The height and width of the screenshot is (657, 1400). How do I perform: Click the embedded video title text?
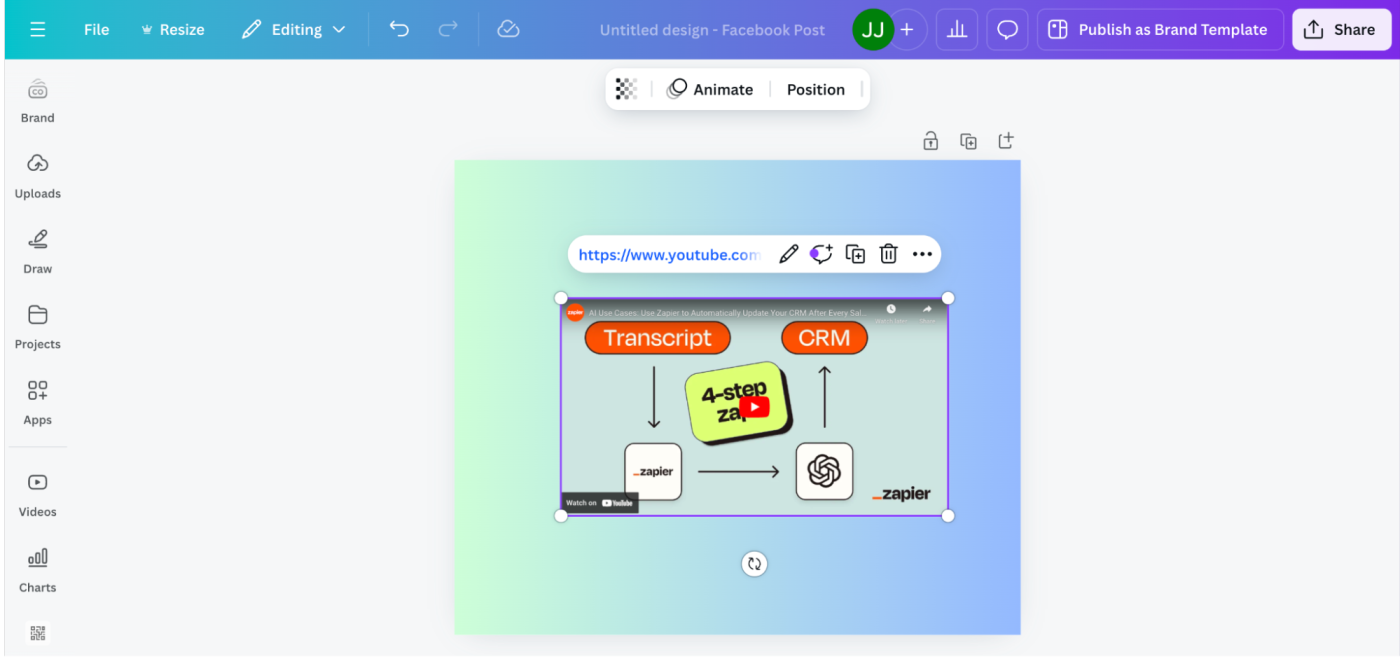point(727,313)
